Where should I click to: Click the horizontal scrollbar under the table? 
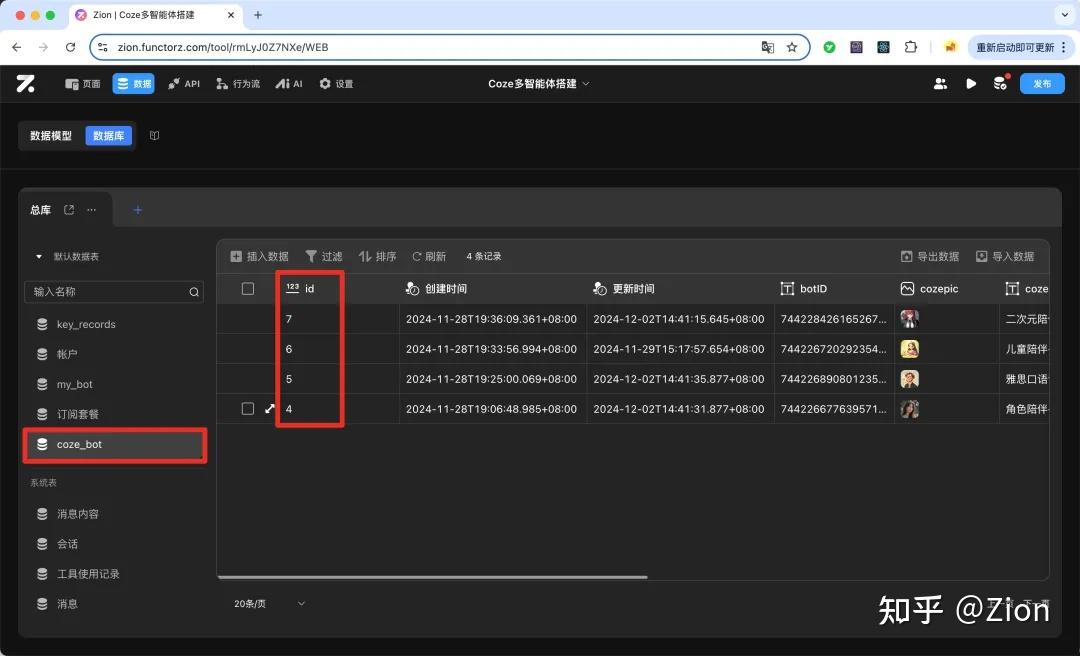tap(433, 577)
